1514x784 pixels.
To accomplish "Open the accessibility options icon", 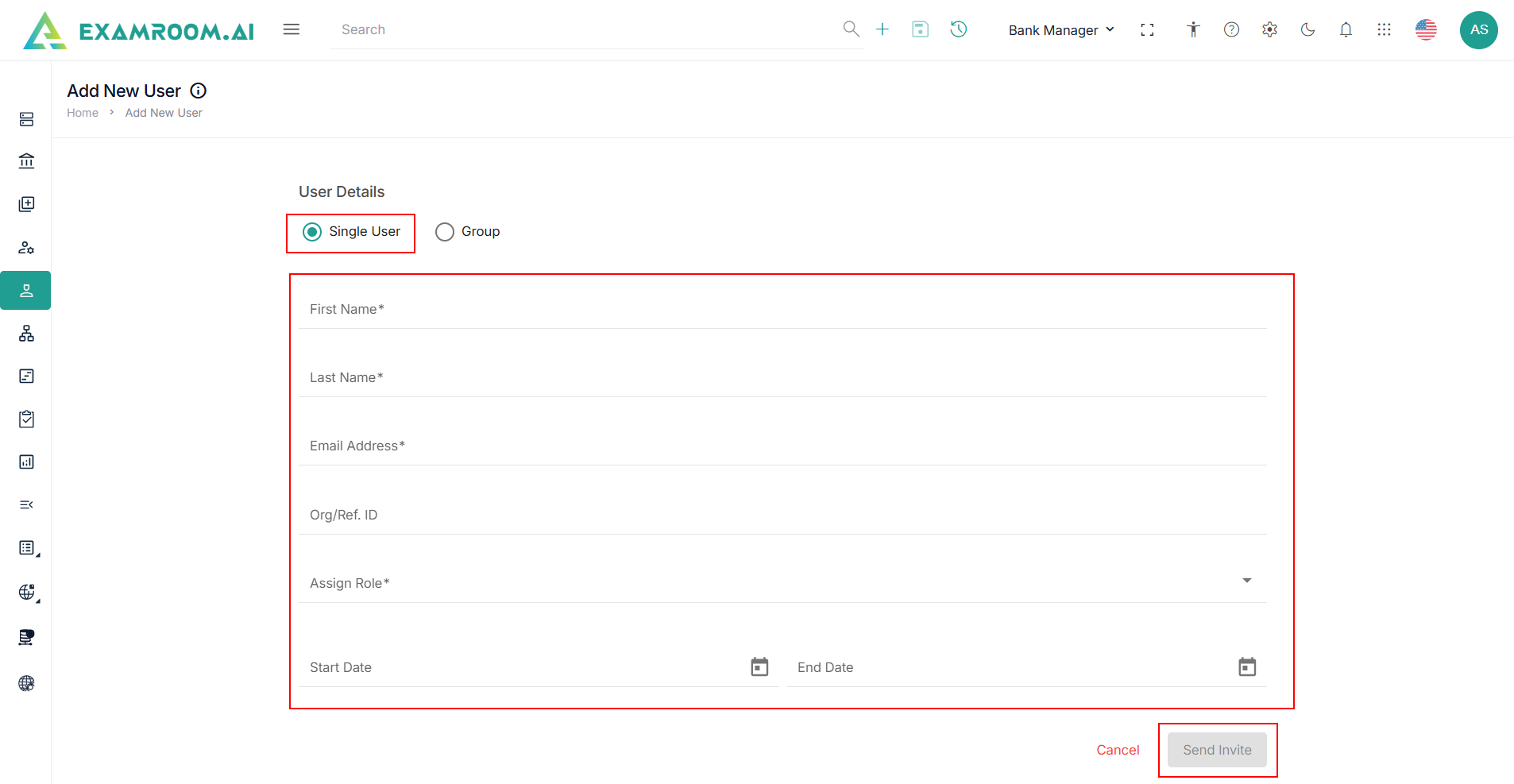I will click(x=1193, y=29).
